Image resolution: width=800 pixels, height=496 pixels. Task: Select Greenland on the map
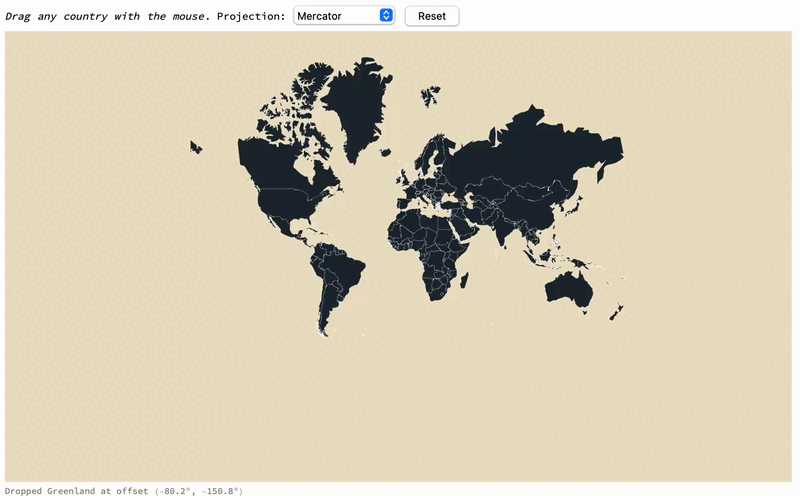pyautogui.click(x=360, y=110)
